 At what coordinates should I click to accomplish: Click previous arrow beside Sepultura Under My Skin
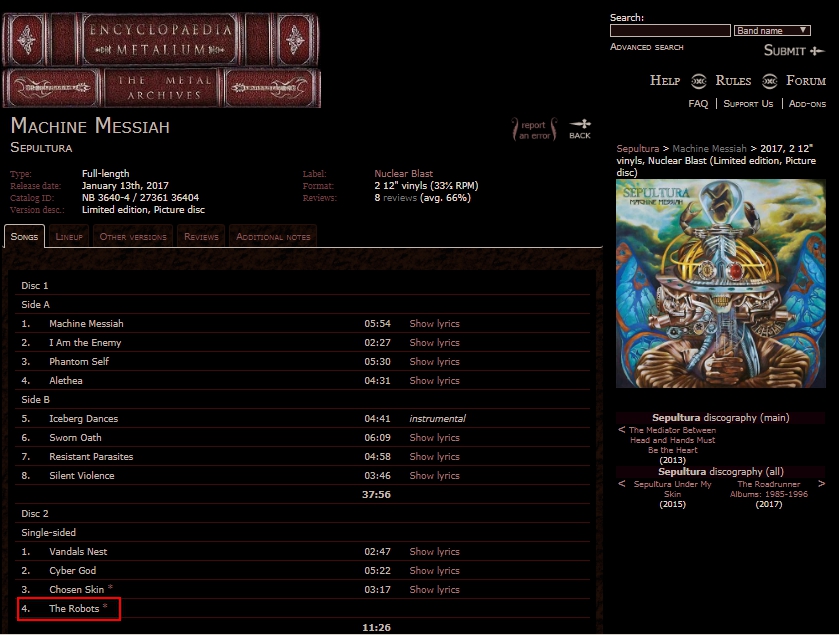pyautogui.click(x=621, y=484)
